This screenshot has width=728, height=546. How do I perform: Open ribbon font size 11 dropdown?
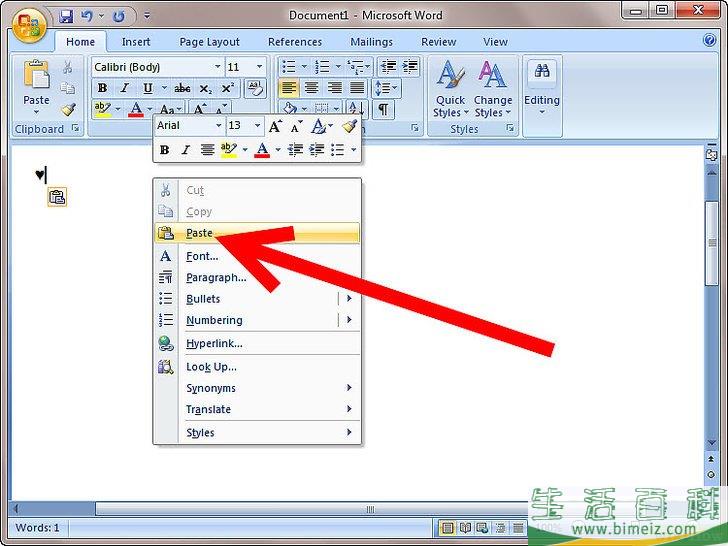pyautogui.click(x=260, y=67)
